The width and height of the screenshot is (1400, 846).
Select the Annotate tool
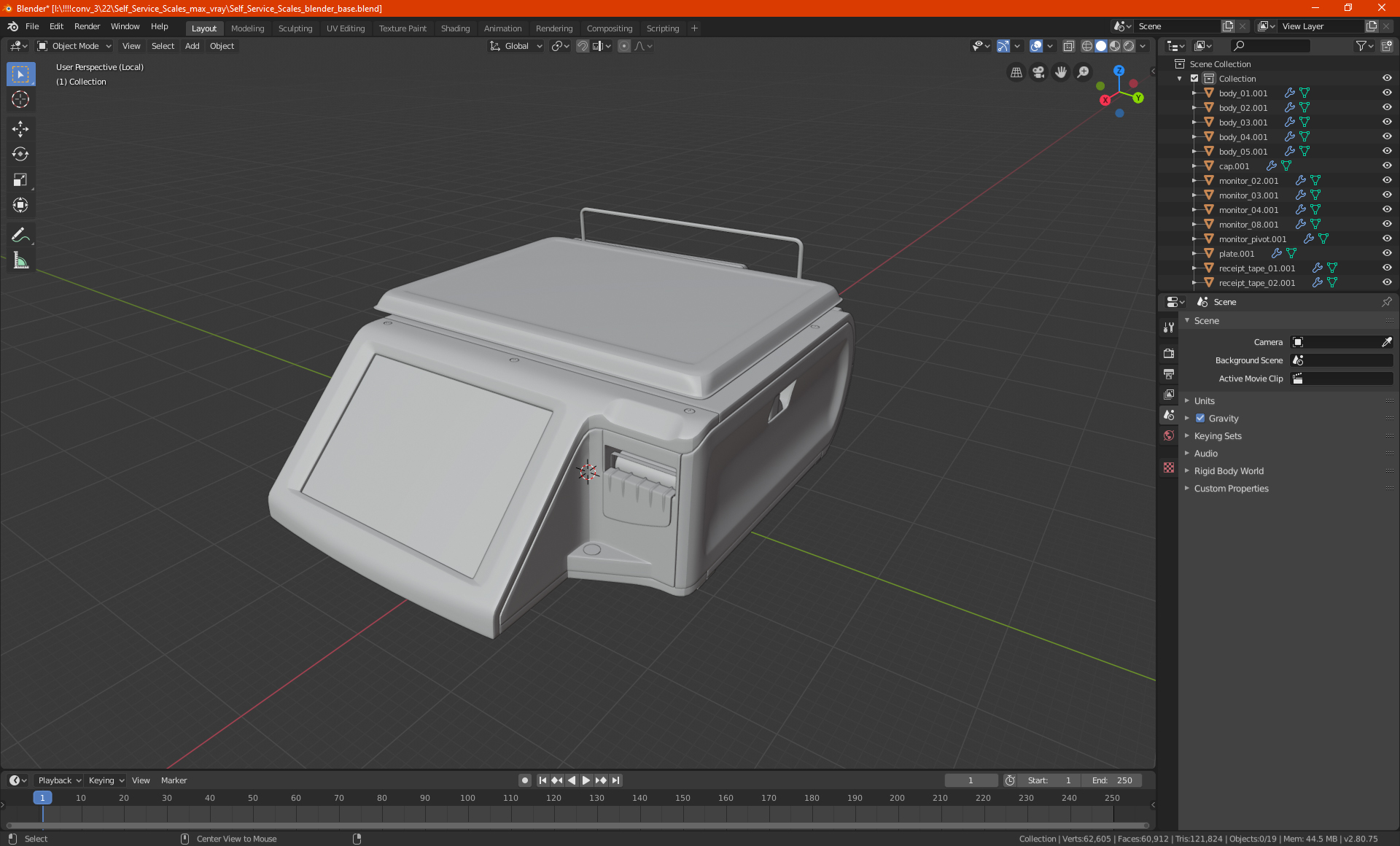20,236
